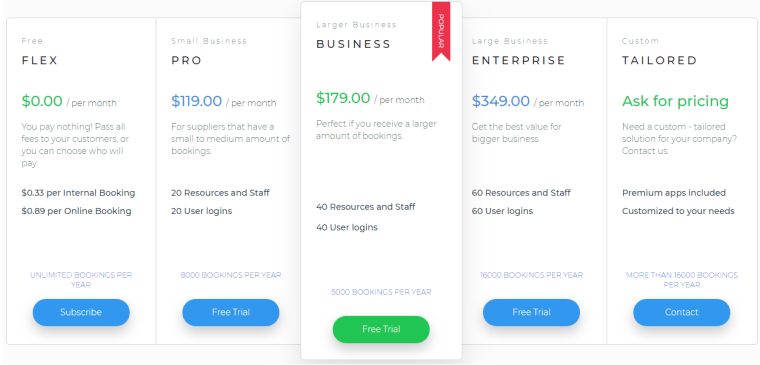Select the BUSINESS plan heading
The image size is (760, 365).
pyautogui.click(x=353, y=44)
